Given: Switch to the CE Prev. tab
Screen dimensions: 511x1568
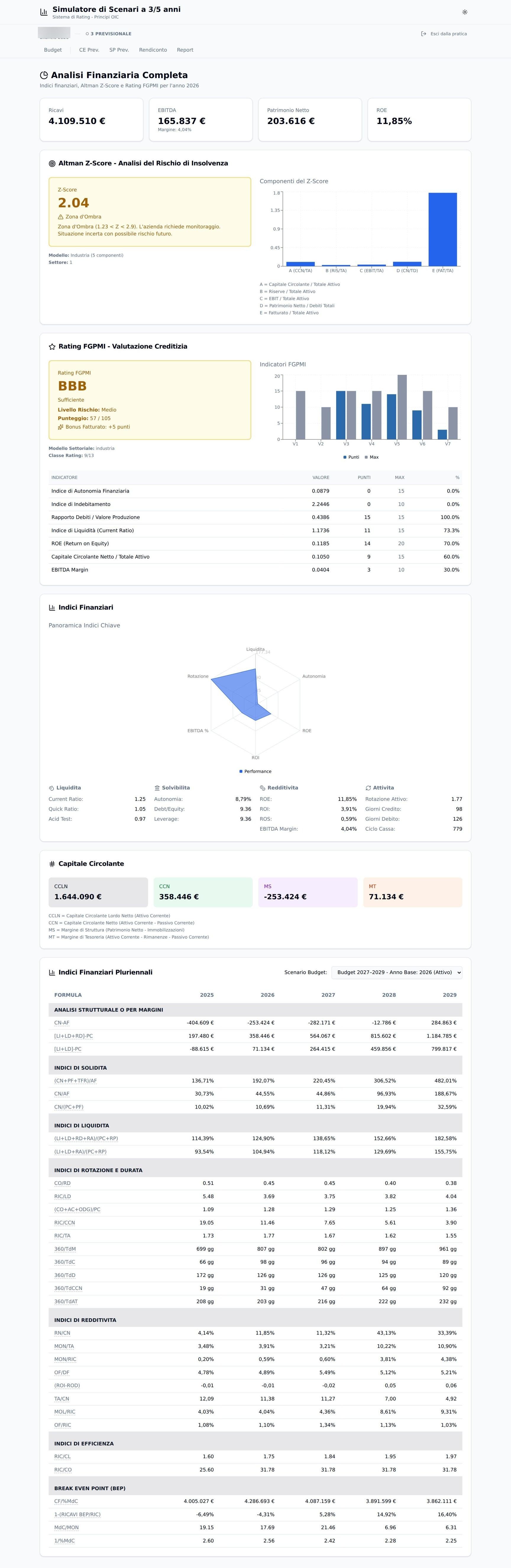Looking at the screenshot, I should click(x=89, y=50).
